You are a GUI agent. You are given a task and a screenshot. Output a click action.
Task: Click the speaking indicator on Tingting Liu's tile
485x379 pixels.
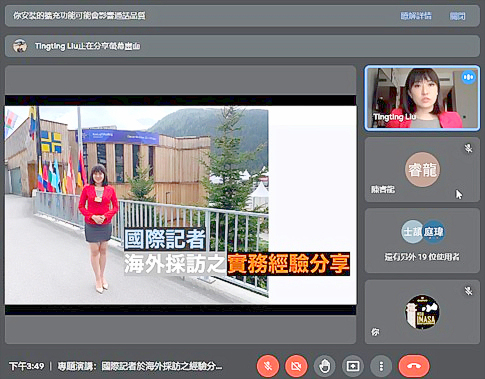click(468, 77)
